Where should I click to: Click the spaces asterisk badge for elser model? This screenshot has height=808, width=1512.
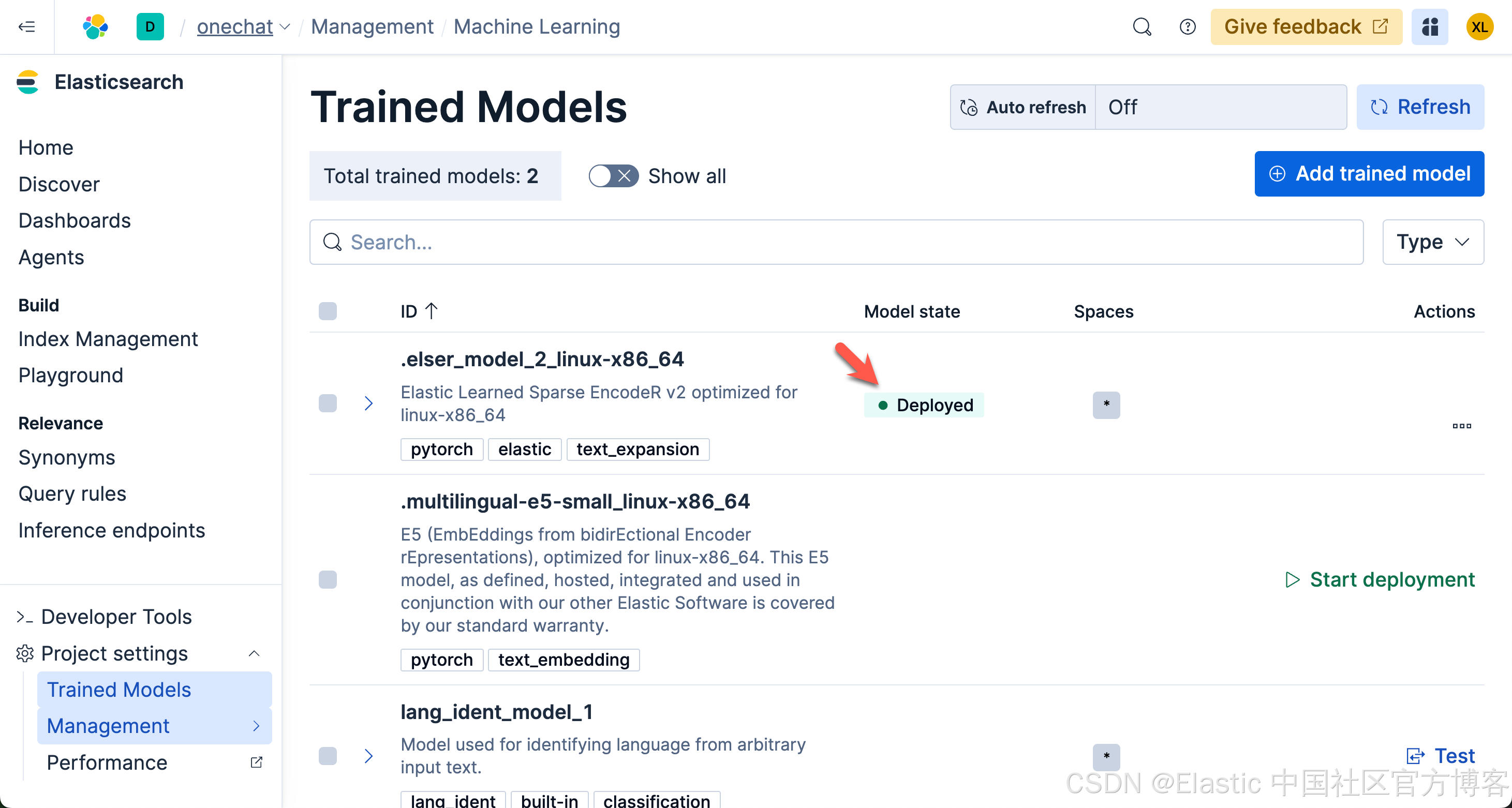click(x=1106, y=405)
